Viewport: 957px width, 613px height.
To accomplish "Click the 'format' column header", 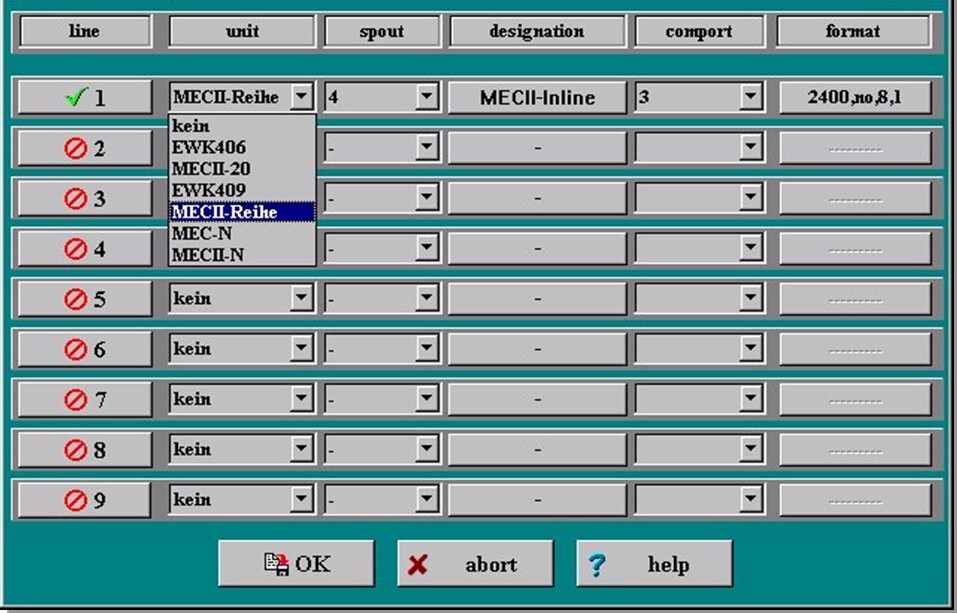I will tap(853, 31).
